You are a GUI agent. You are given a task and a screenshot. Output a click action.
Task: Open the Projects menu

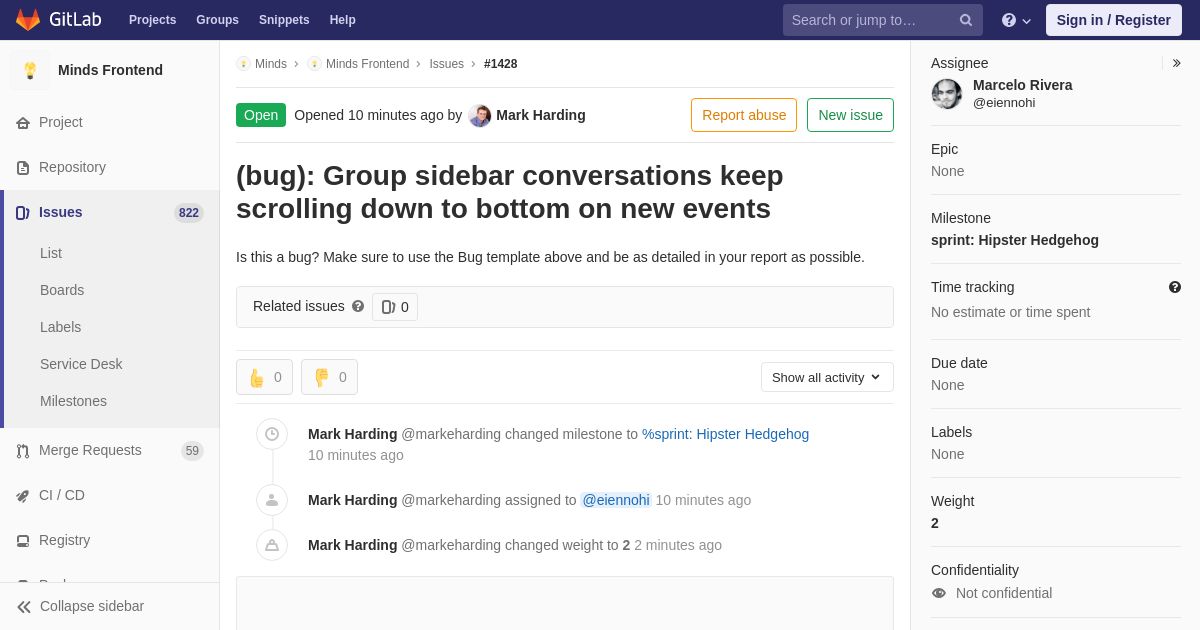[153, 20]
